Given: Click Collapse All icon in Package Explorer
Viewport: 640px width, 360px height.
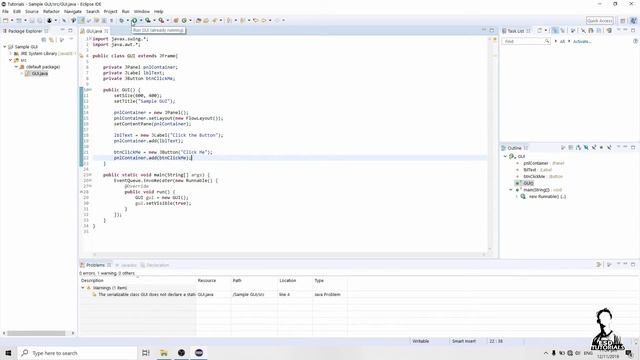Looking at the screenshot, I should coord(44,40).
